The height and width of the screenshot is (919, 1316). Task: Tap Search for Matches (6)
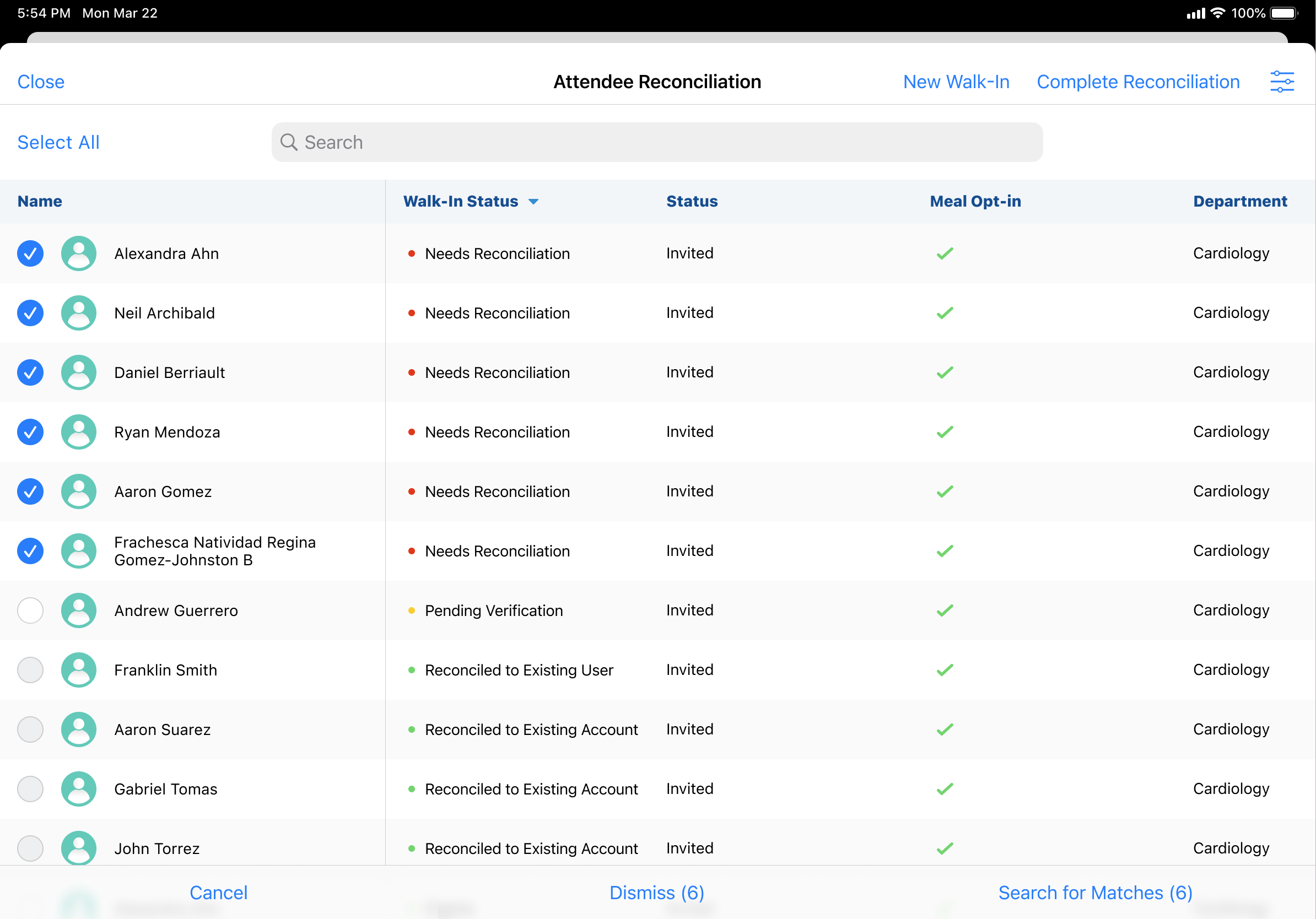[x=1095, y=893]
